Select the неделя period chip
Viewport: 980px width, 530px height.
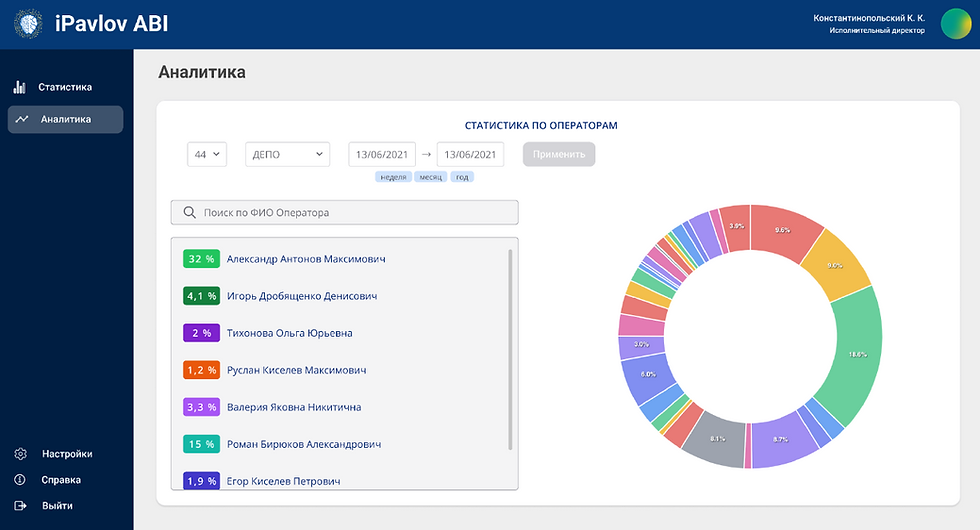coord(393,177)
